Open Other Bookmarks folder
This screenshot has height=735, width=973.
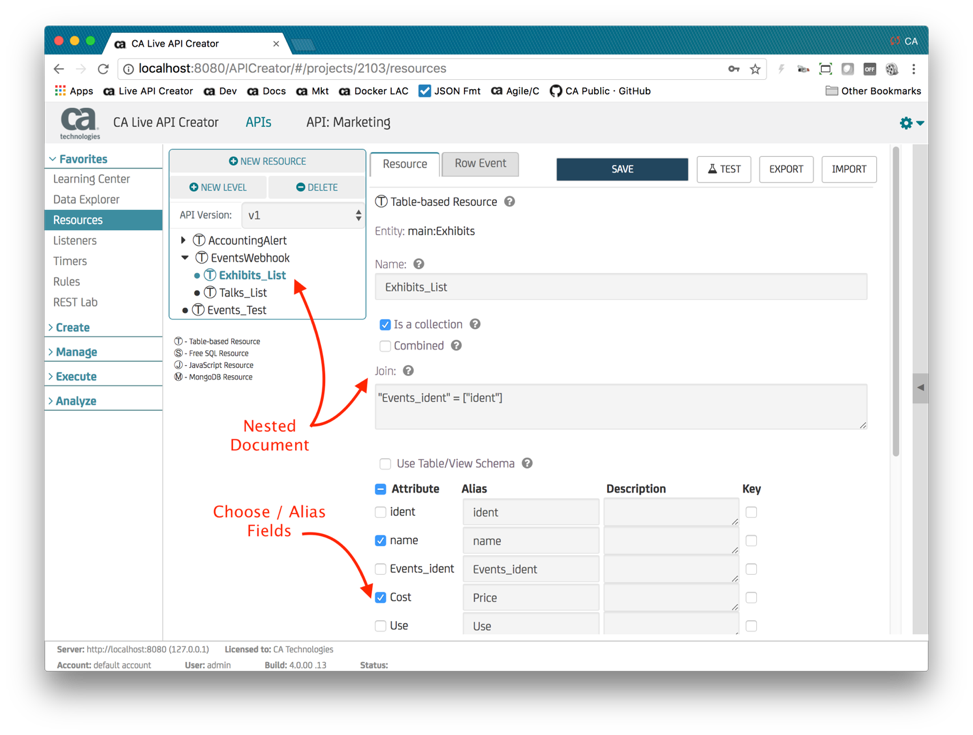coord(873,91)
